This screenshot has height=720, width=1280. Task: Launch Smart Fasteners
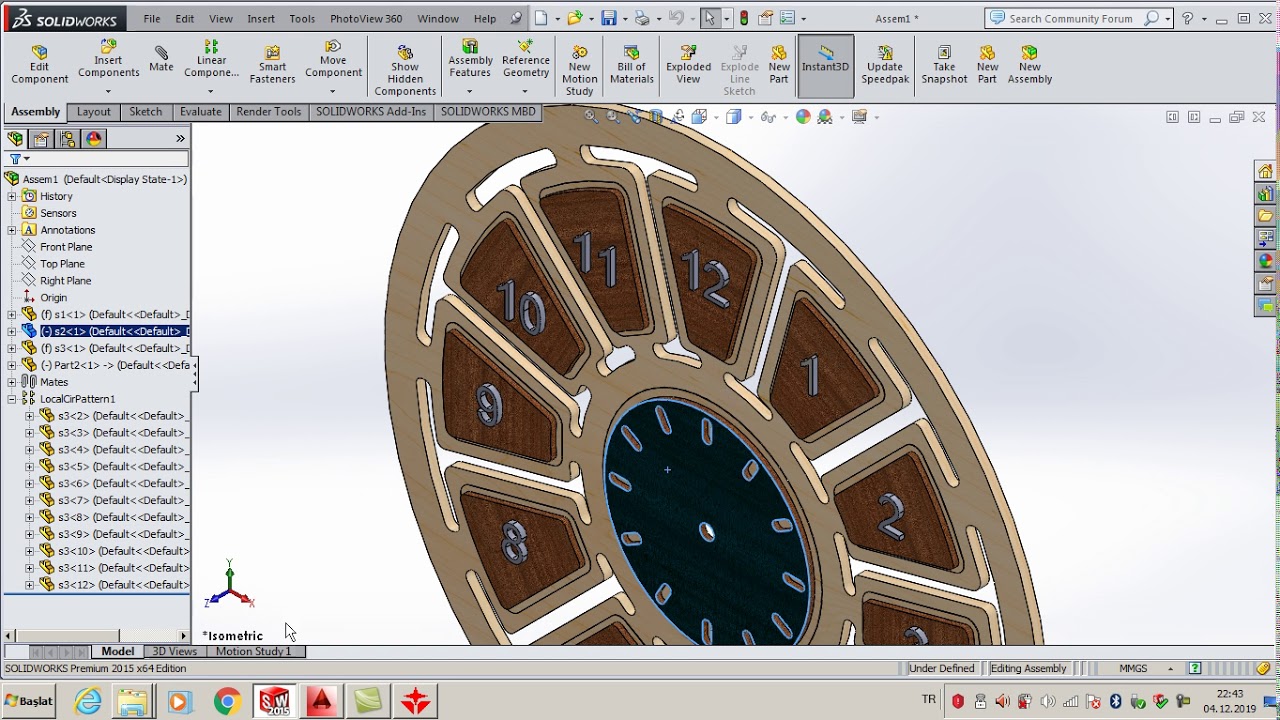pos(272,65)
